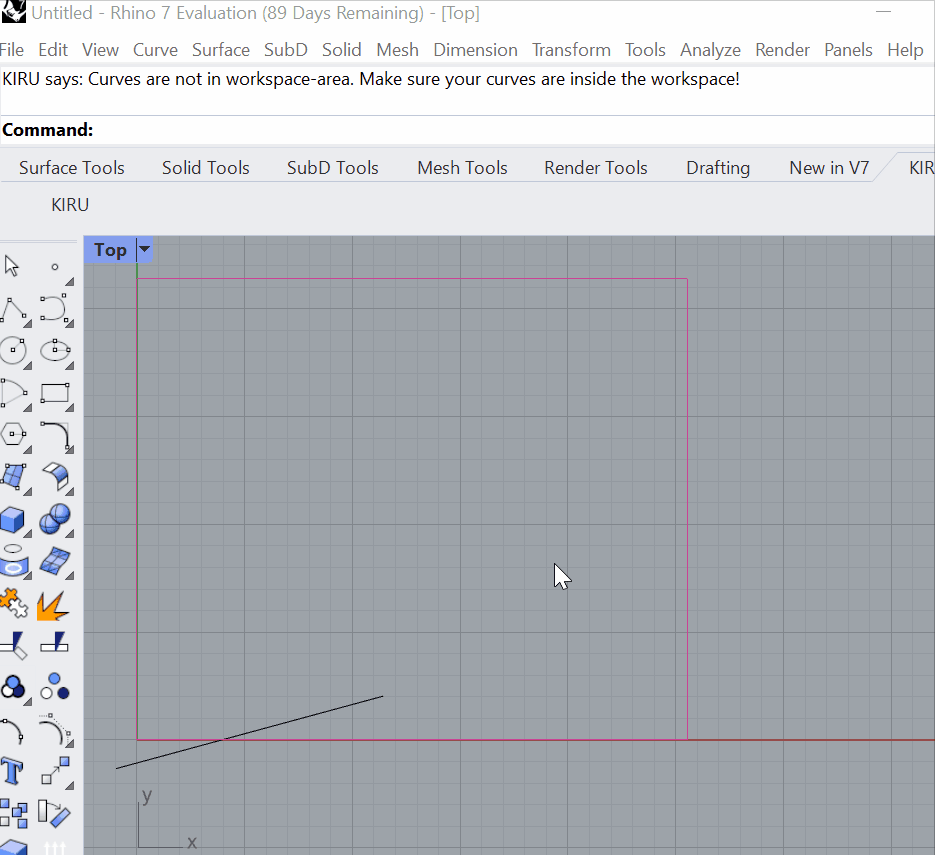Select the Fillet Curves tool
The height and width of the screenshot is (855, 935).
point(55,435)
